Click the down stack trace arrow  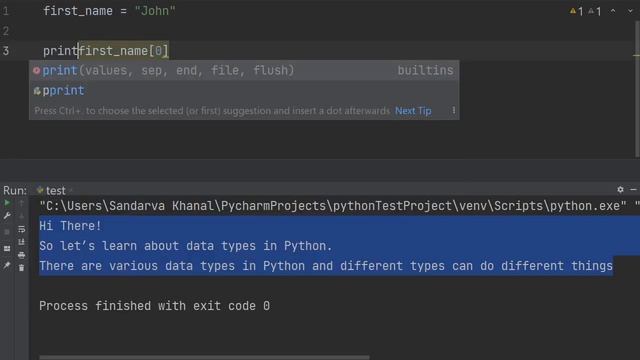coord(22,216)
